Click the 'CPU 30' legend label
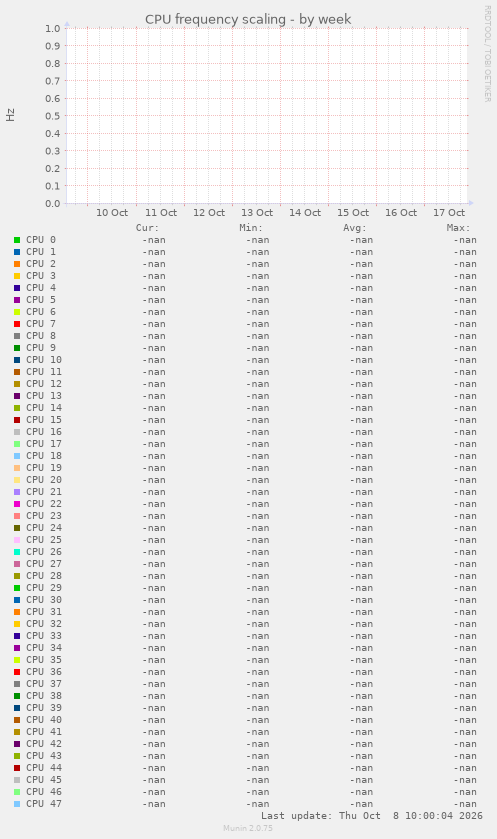 pyautogui.click(x=44, y=599)
